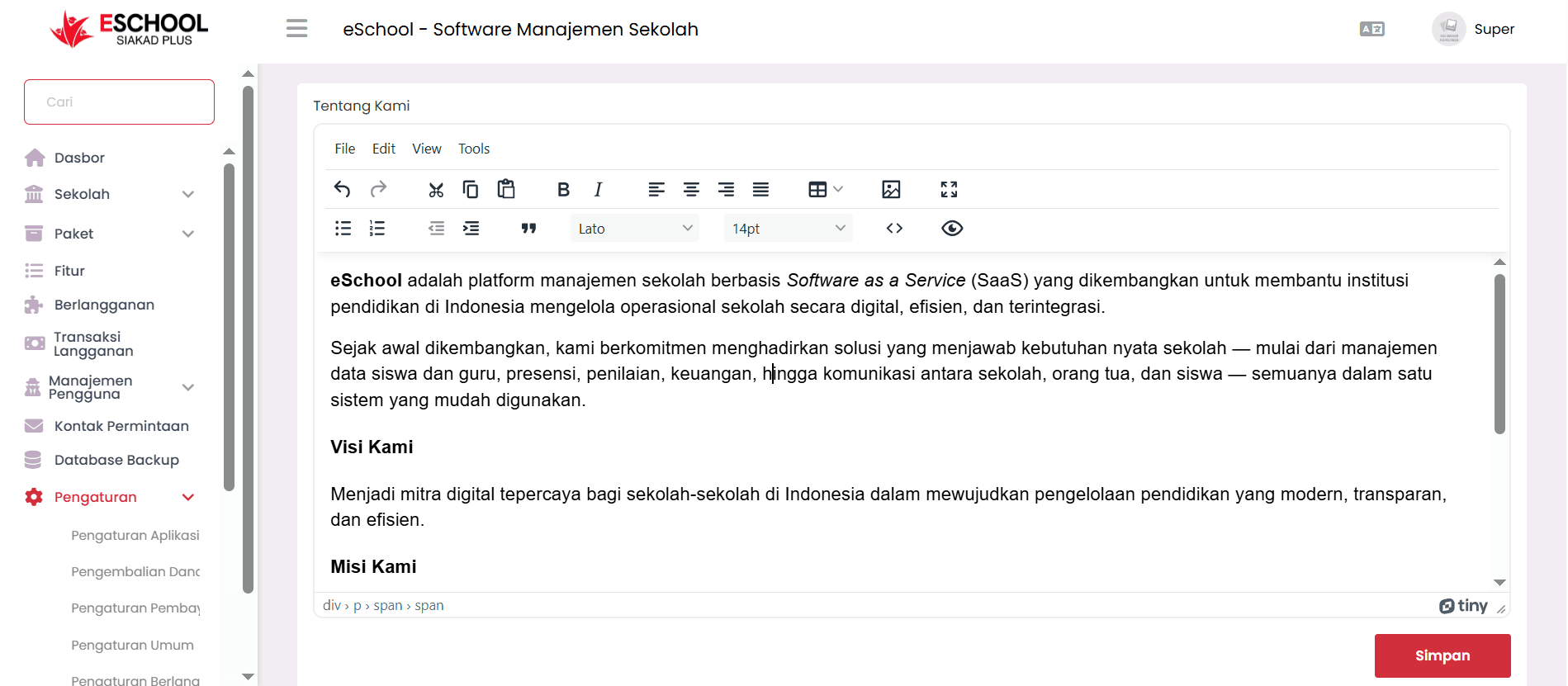Viewport: 1568px width, 686px height.
Task: Toggle blockquote formatting
Action: [528, 228]
